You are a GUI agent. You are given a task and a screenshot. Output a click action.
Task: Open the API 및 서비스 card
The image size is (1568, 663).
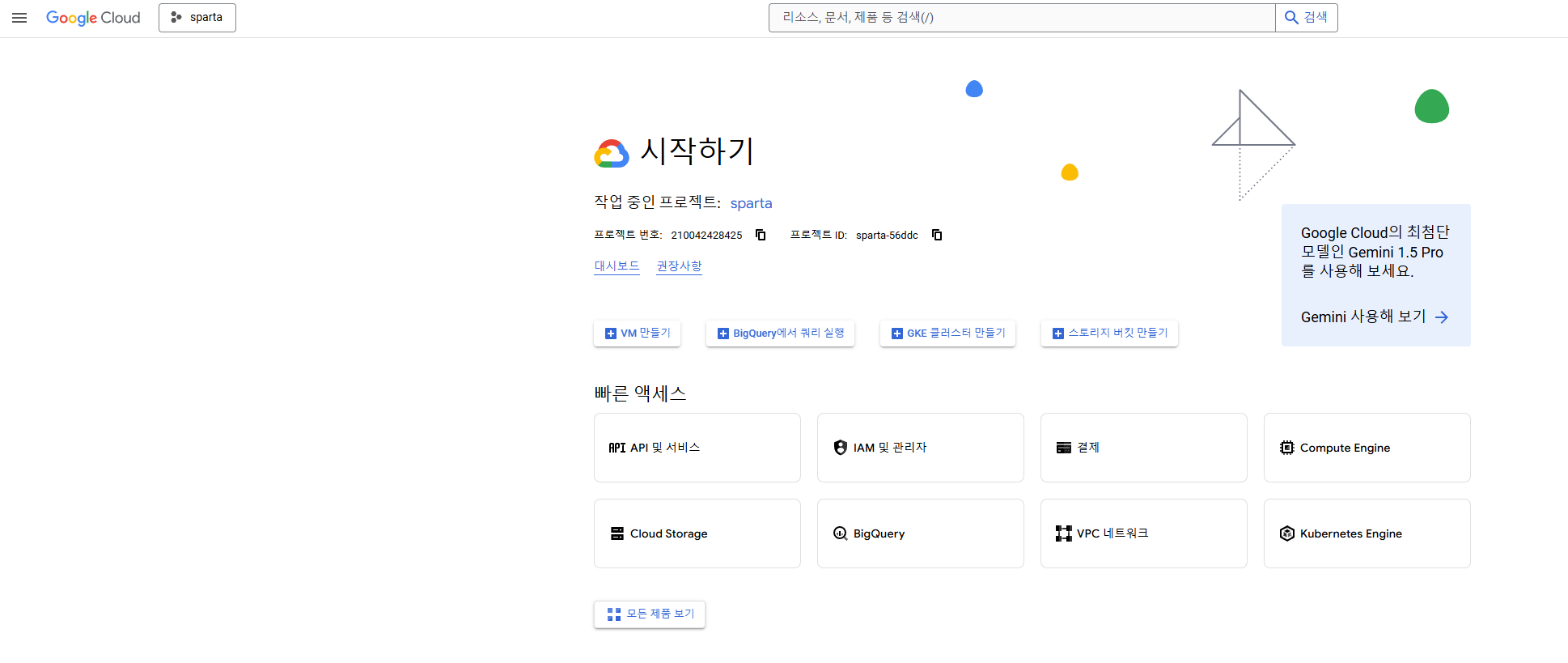(x=697, y=448)
